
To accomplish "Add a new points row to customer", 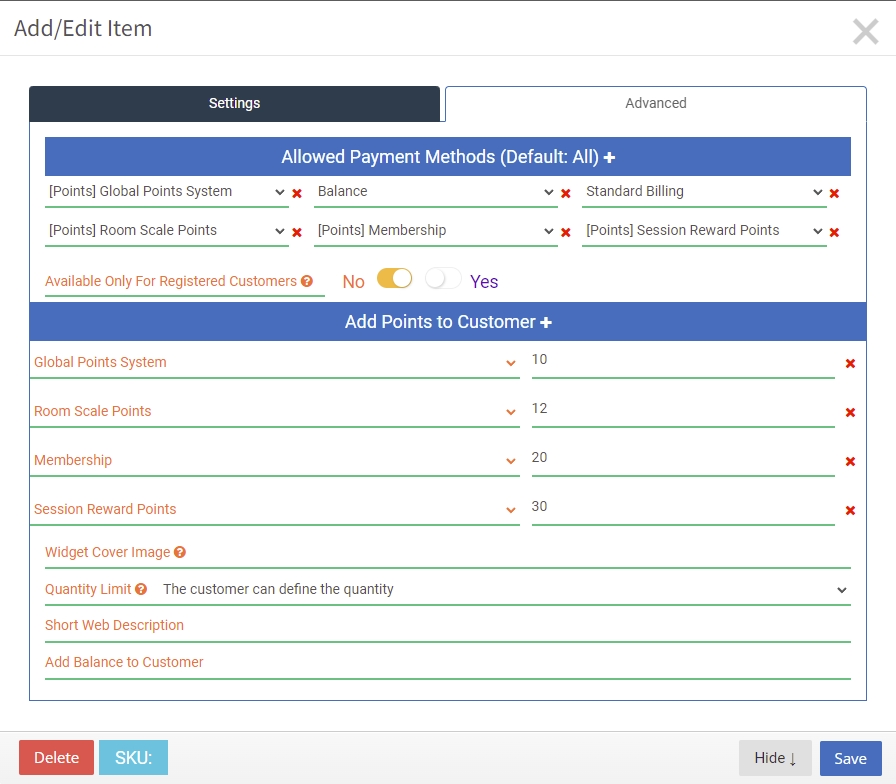I will (x=546, y=322).
